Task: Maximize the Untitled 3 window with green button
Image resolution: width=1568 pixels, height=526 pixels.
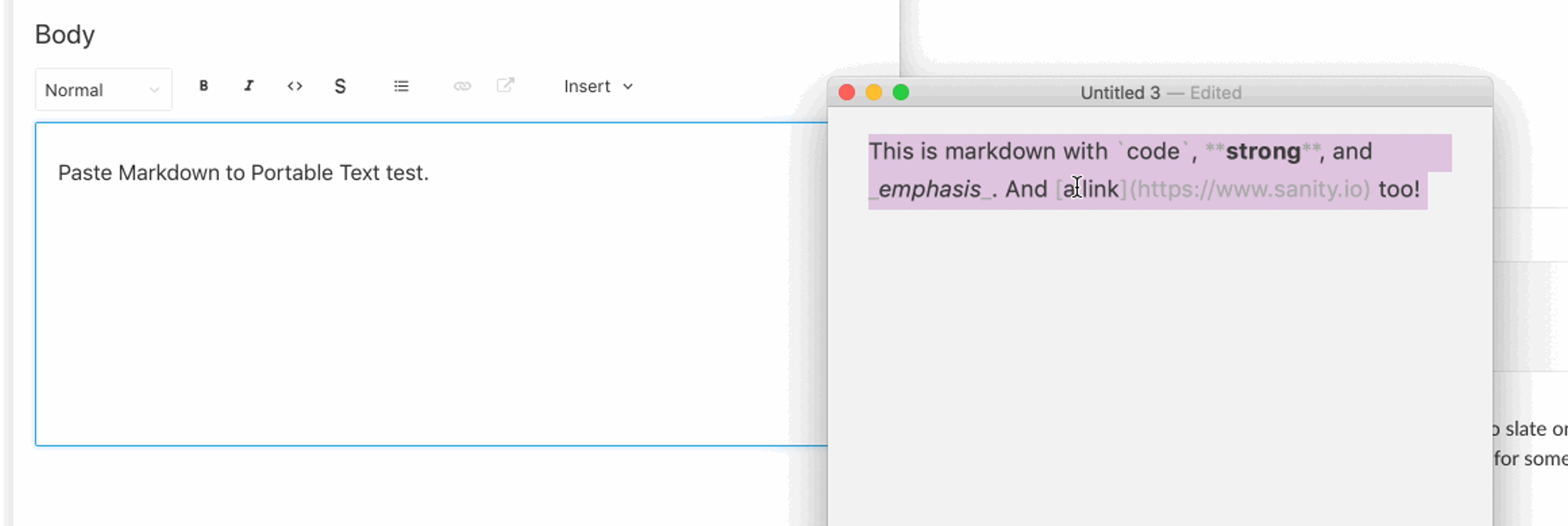Action: click(901, 92)
